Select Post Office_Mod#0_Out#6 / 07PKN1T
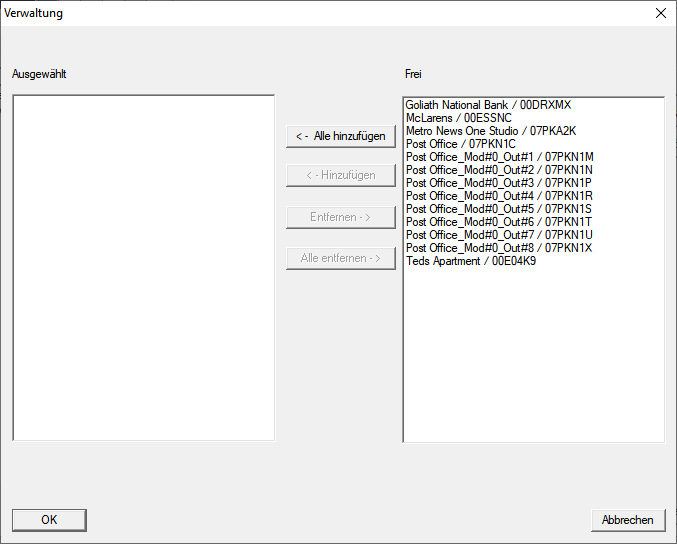677x544 pixels. (x=499, y=222)
